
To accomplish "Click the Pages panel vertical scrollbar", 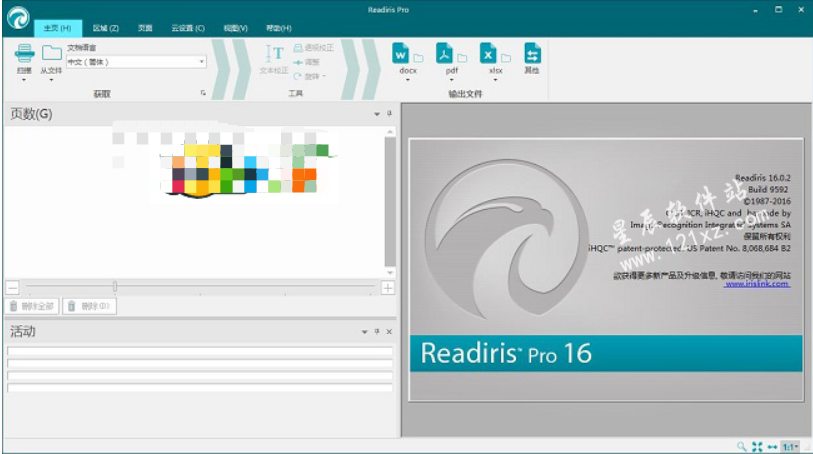I will (x=390, y=202).
